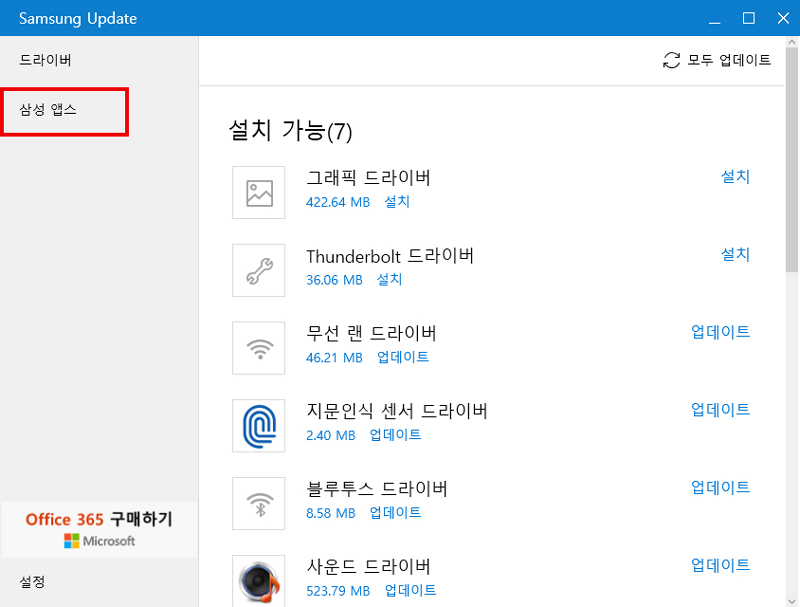
Task: Click the vertical scrollbar thumb
Action: [x=792, y=160]
